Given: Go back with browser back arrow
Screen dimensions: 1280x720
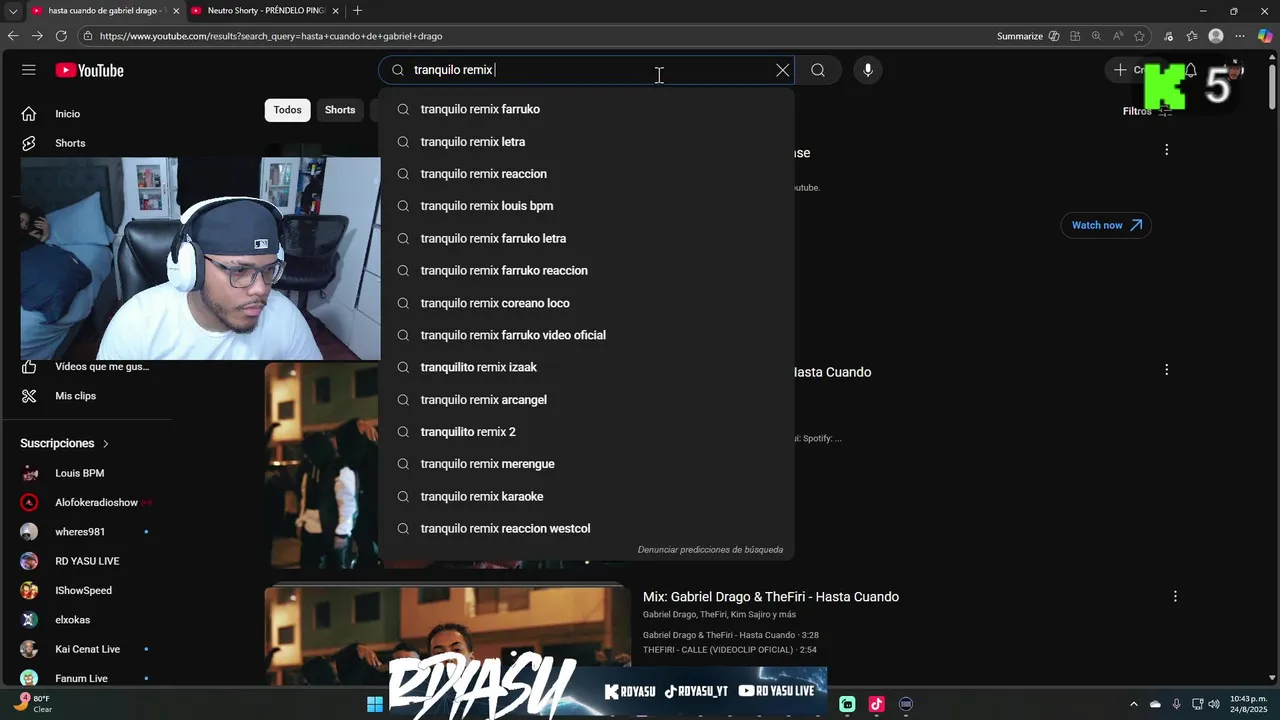Looking at the screenshot, I should click(13, 36).
